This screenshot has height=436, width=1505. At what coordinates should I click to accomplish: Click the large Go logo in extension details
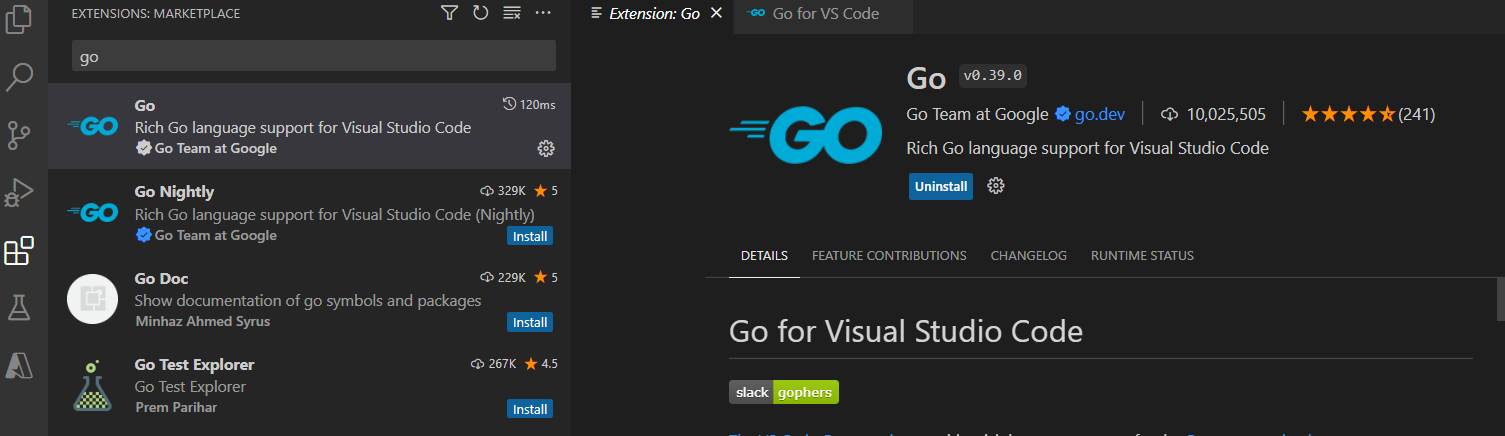[x=806, y=135]
